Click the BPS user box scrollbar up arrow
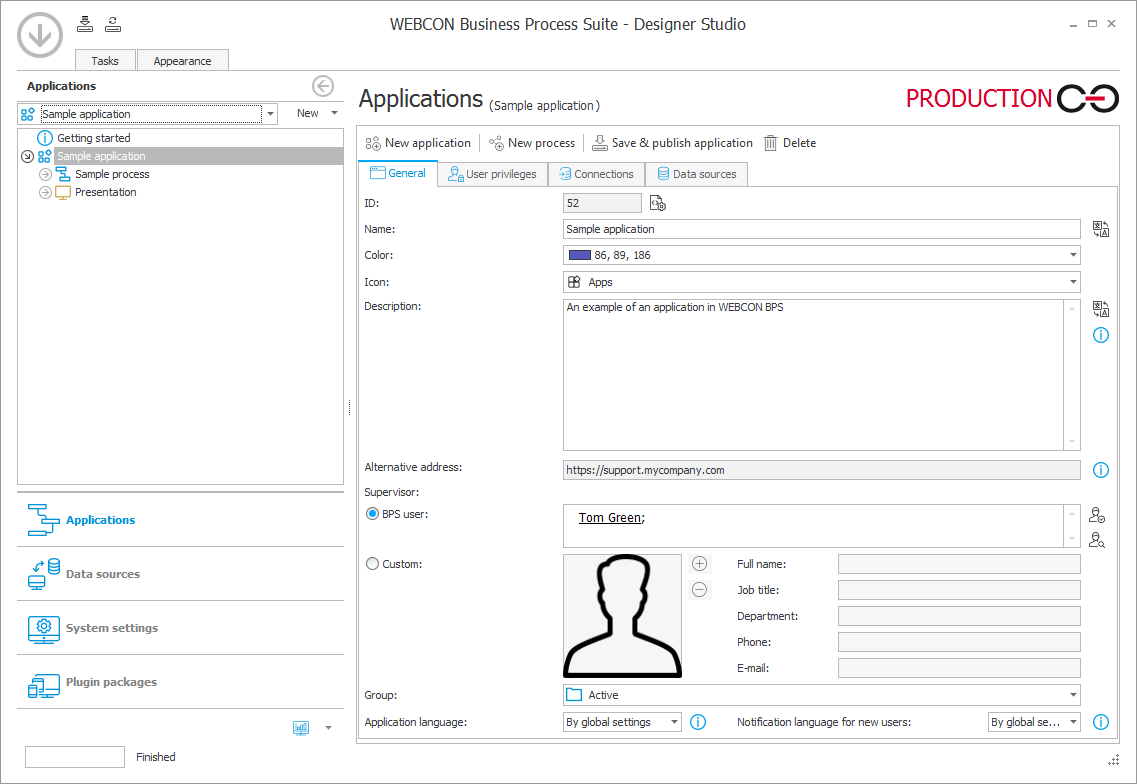The height and width of the screenshot is (784, 1137). [1072, 514]
